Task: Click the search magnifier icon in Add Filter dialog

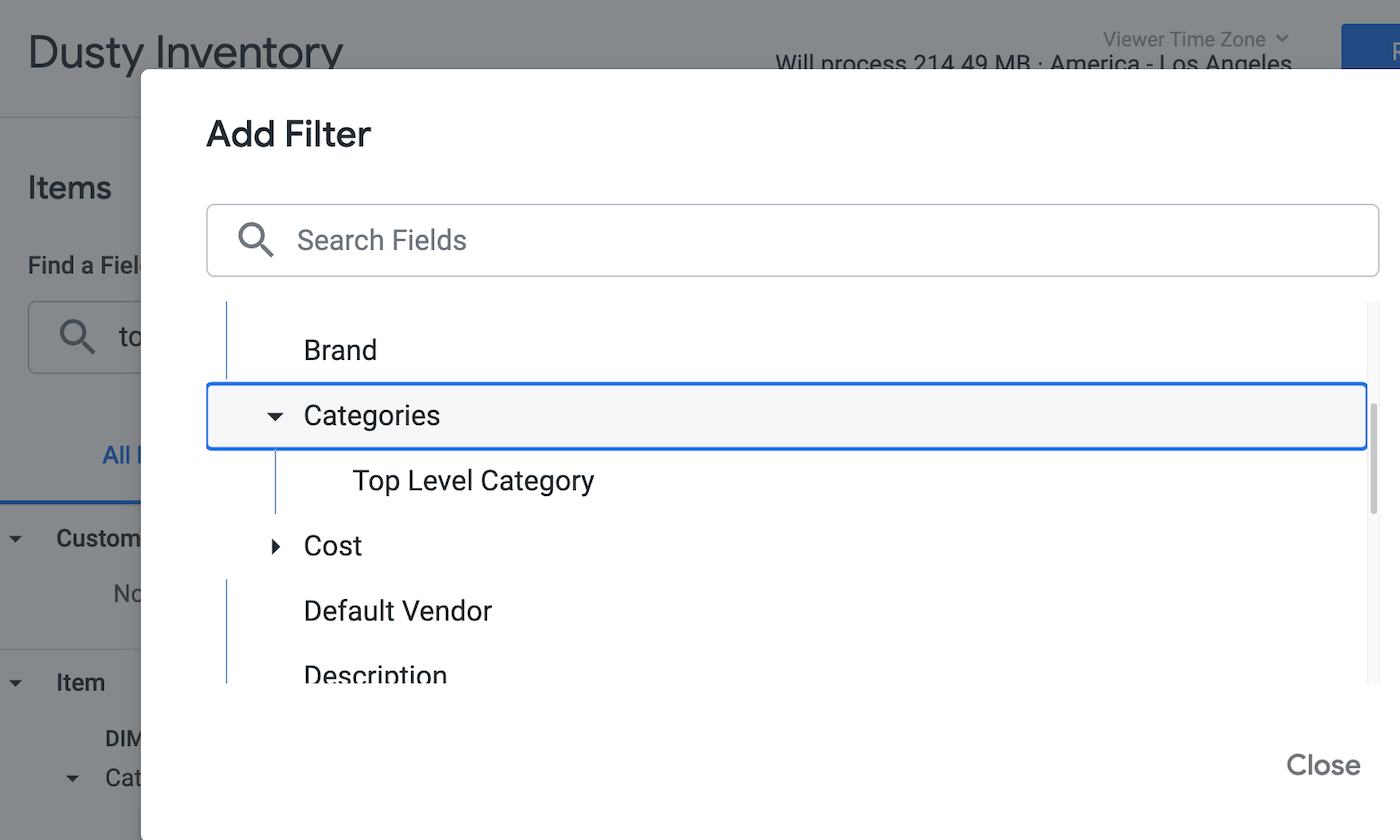Action: pos(255,240)
